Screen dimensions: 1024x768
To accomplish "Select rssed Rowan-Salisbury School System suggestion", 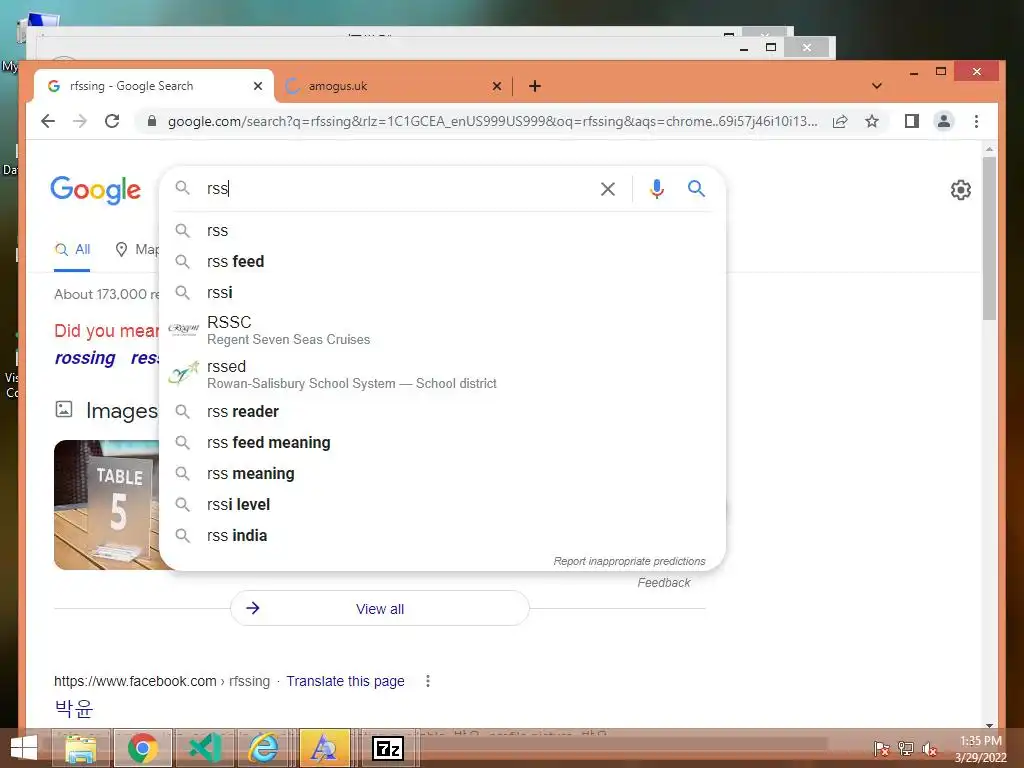I will click(x=443, y=374).
